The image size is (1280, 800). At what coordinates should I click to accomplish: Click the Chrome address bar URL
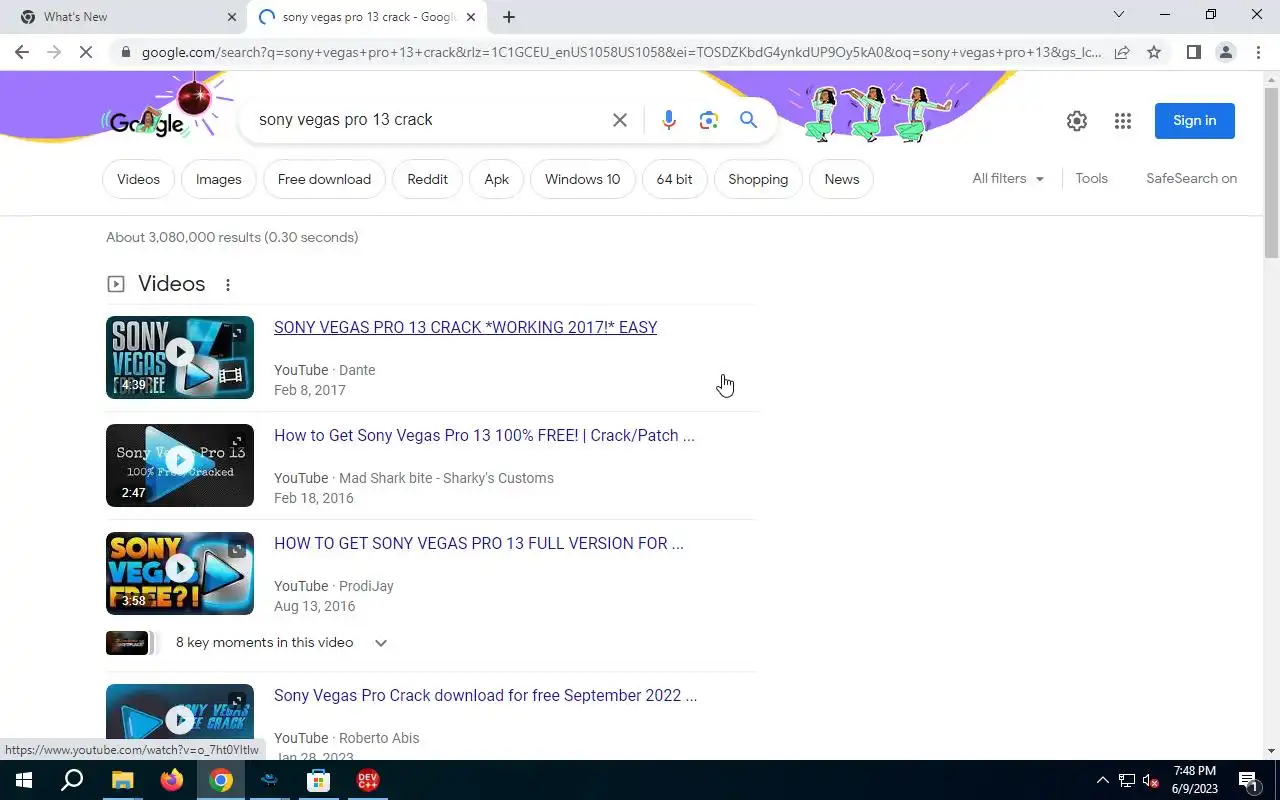point(620,52)
